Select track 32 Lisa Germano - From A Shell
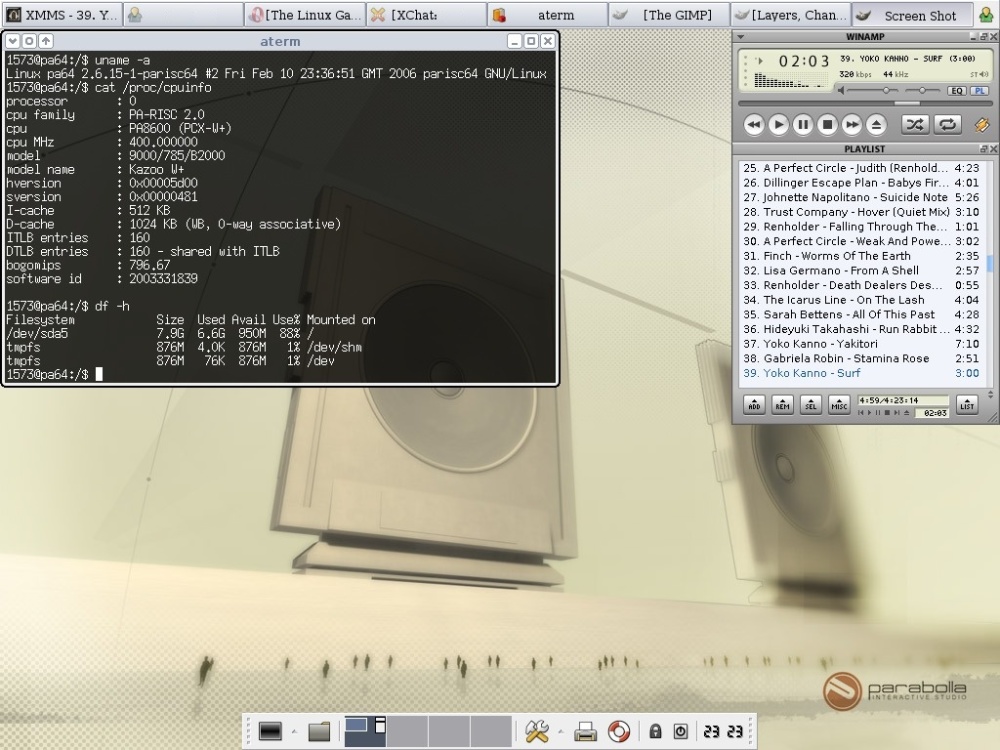 click(x=861, y=271)
